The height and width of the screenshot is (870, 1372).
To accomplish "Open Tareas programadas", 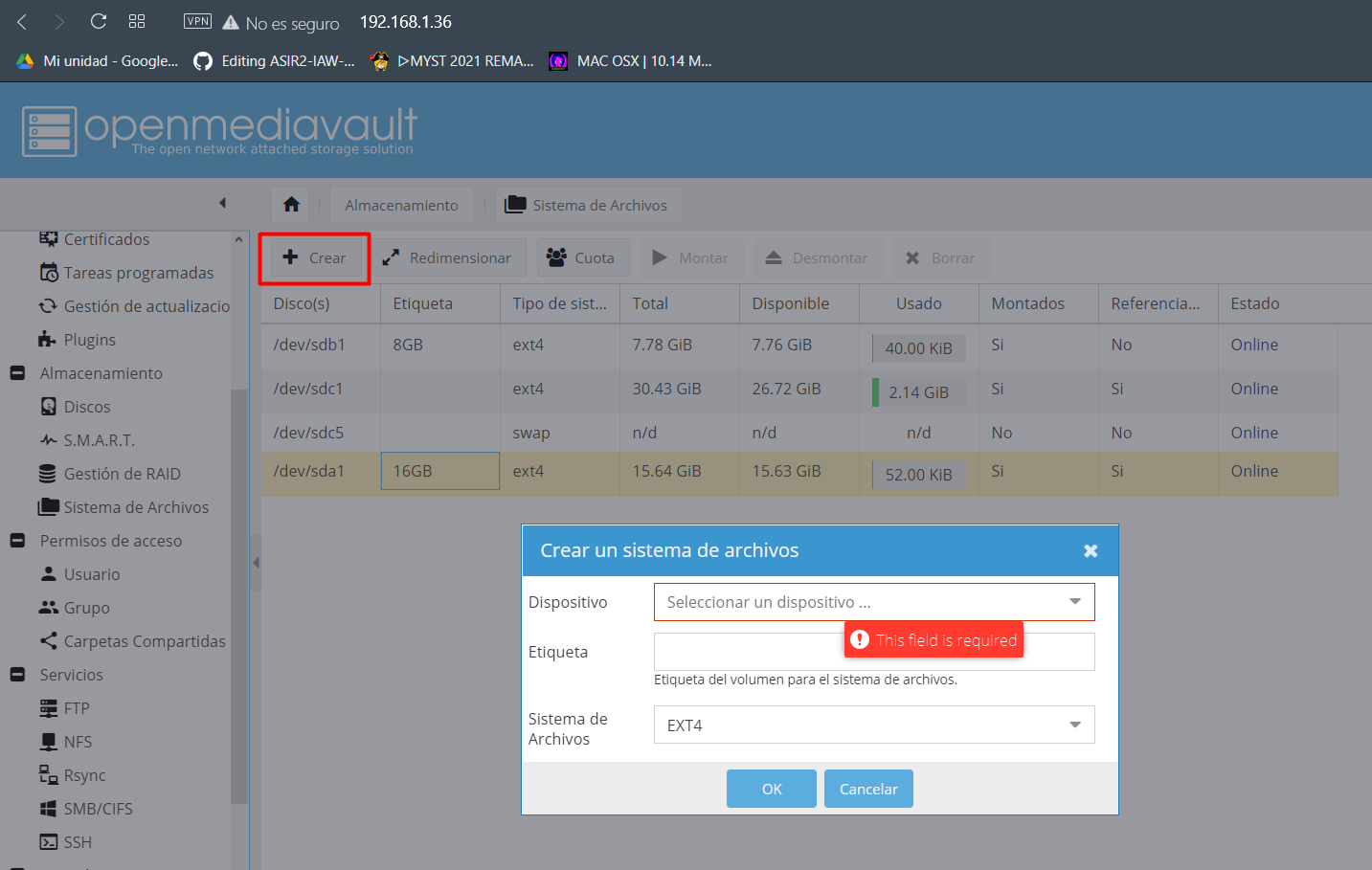I will 139,273.
